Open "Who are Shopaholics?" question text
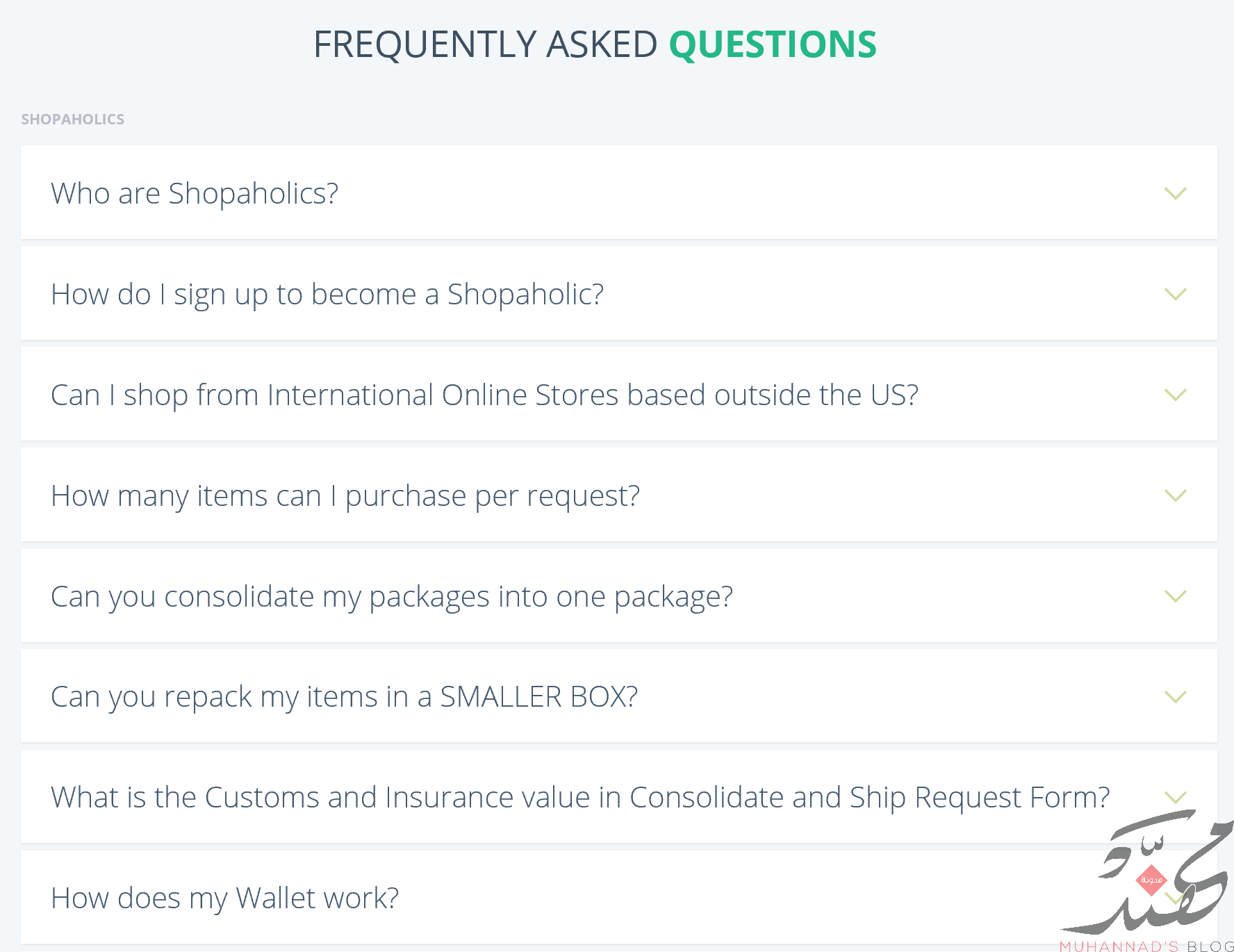This screenshot has height=952, width=1234. click(195, 193)
